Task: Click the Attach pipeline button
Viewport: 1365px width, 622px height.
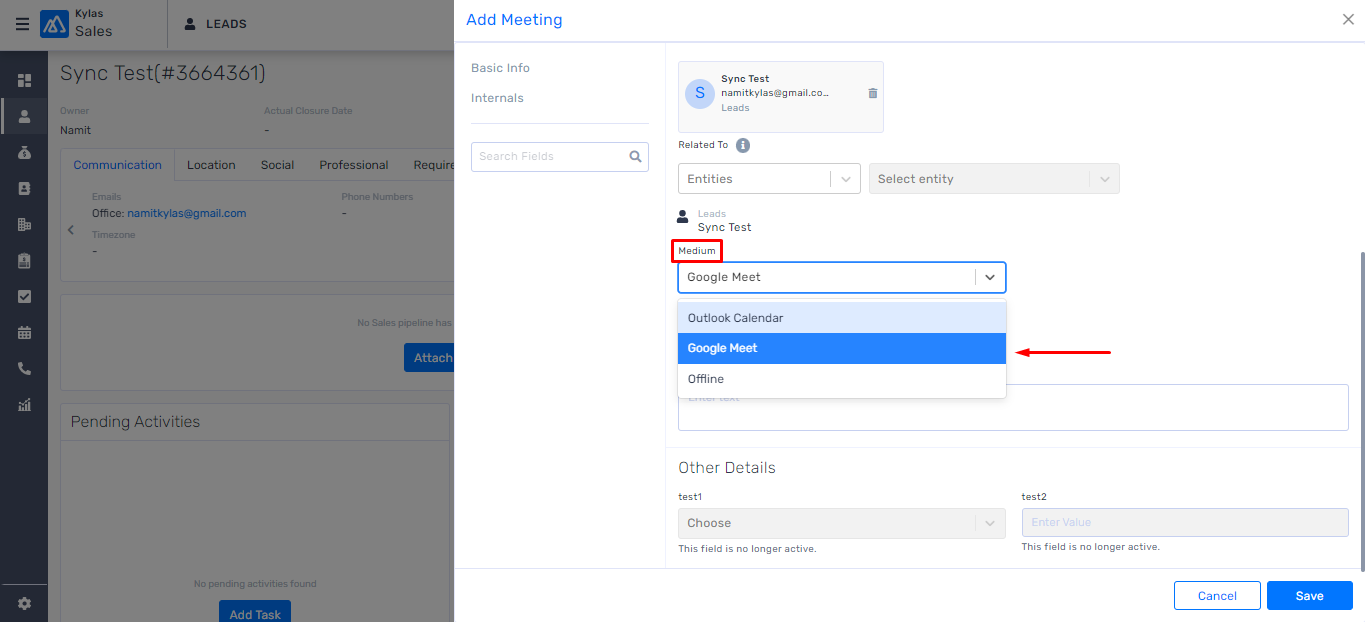Action: [x=430, y=358]
